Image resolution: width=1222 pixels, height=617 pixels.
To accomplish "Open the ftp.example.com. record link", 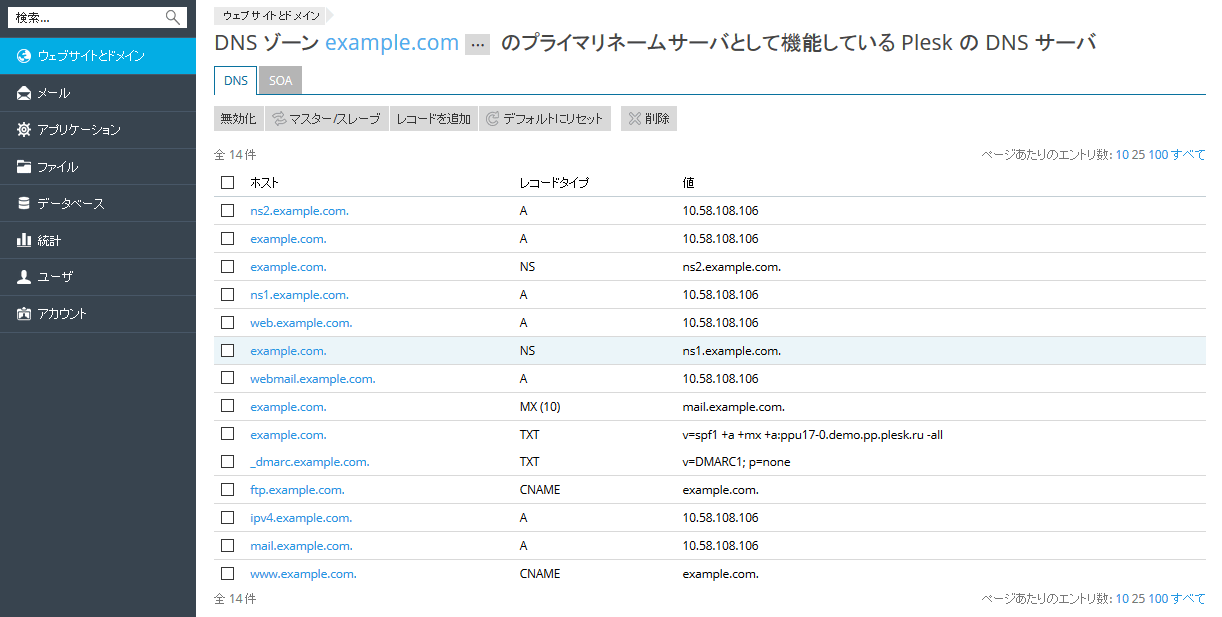I will coord(297,490).
